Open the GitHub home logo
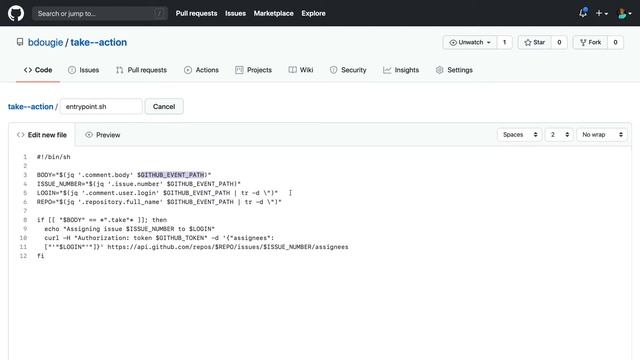 (x=16, y=13)
